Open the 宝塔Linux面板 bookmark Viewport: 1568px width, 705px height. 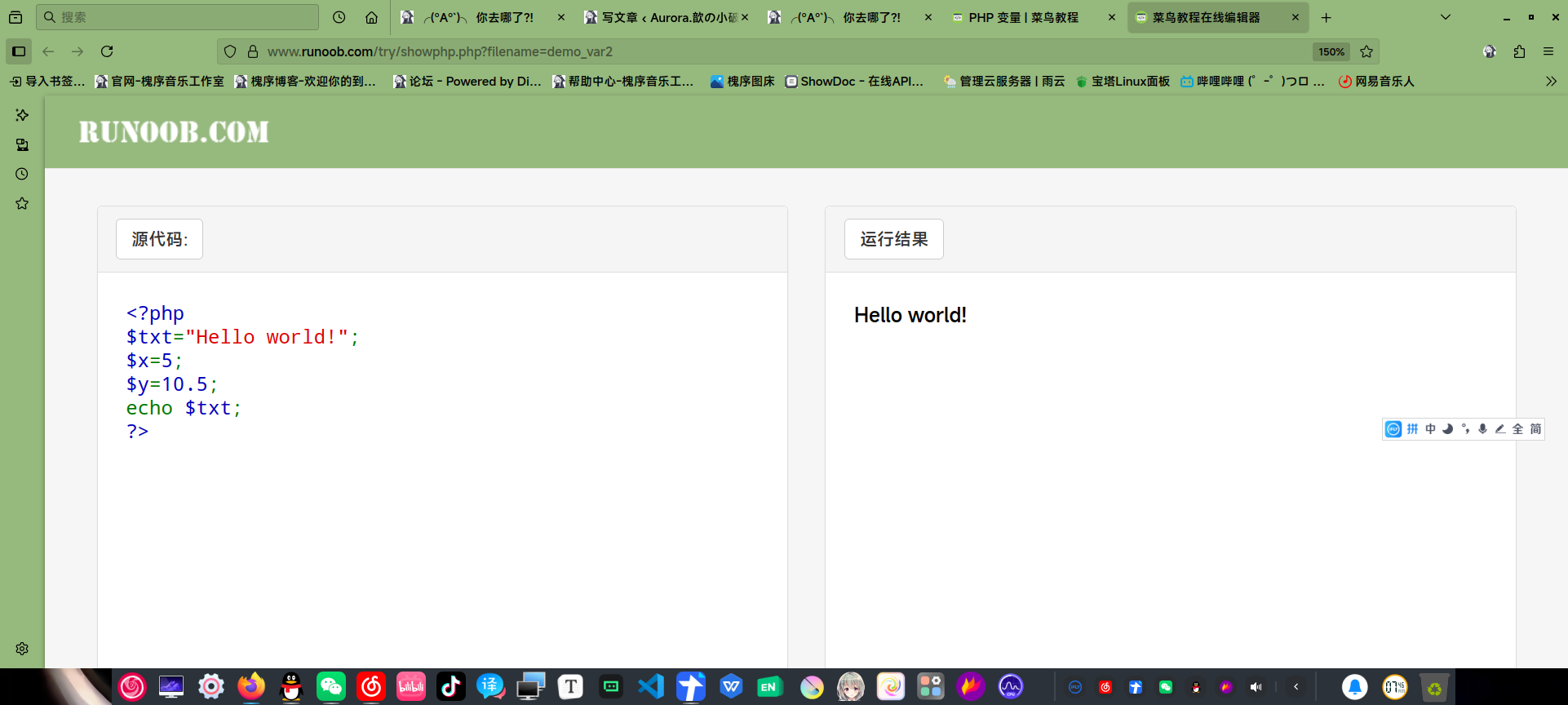click(x=1123, y=82)
